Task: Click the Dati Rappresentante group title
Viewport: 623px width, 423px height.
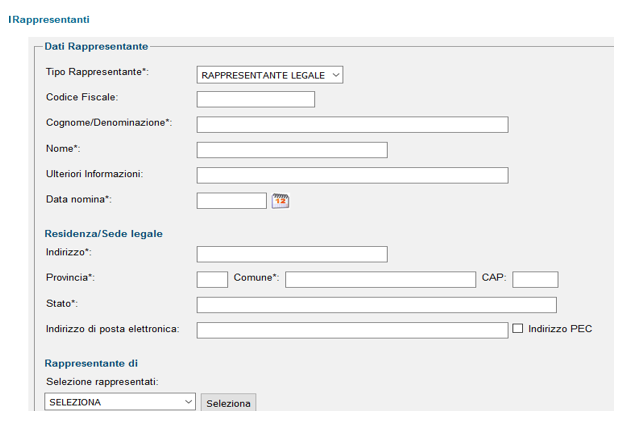Action: click(96, 46)
